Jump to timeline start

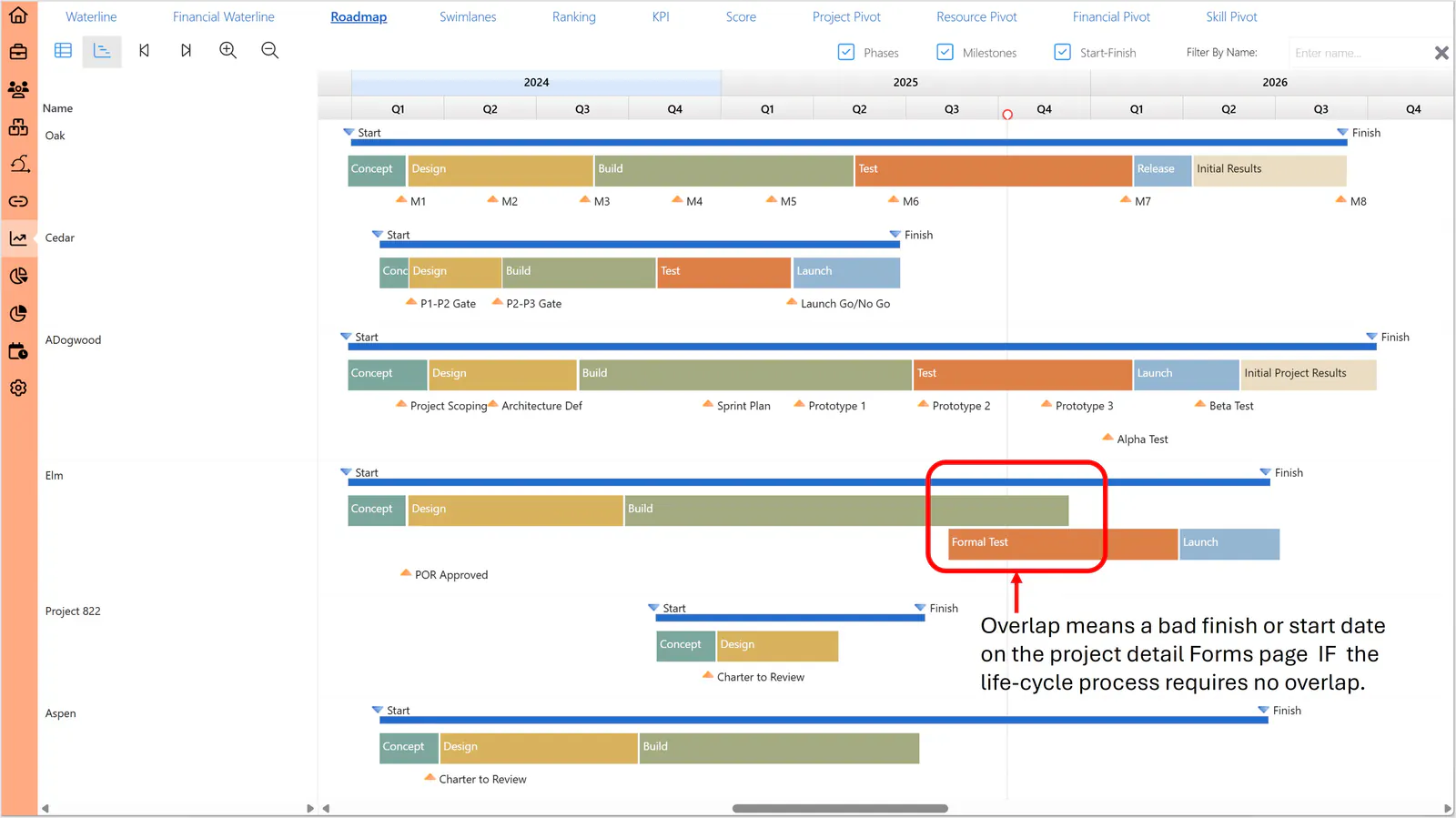pos(144,51)
